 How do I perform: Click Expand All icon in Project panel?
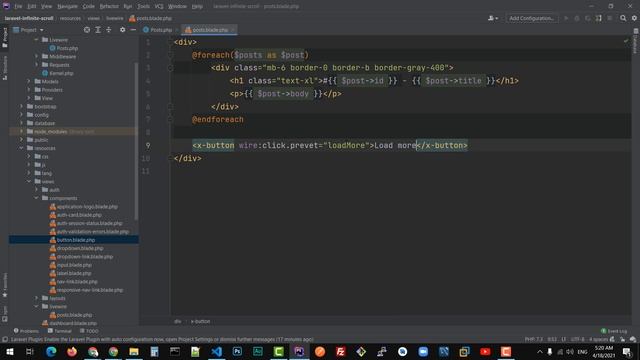(98, 30)
